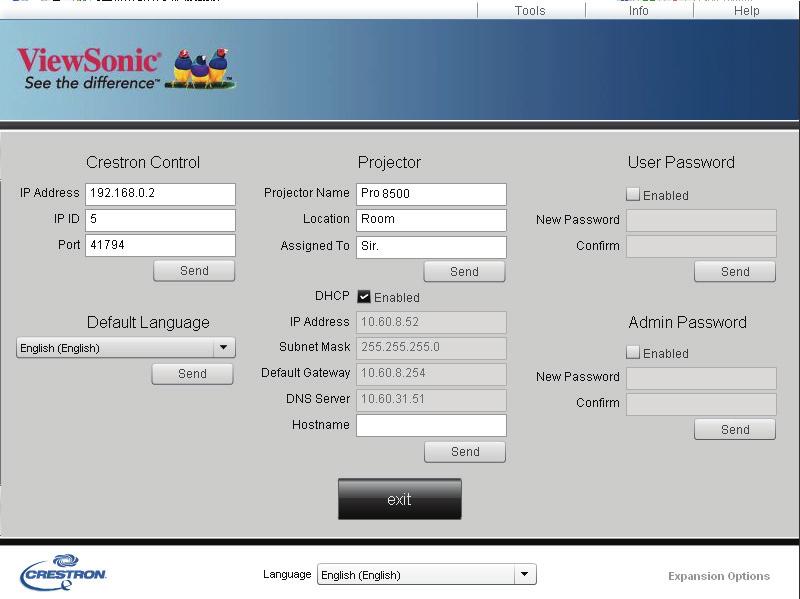Open the Info tab
The height and width of the screenshot is (599, 800).
pyautogui.click(x=639, y=10)
